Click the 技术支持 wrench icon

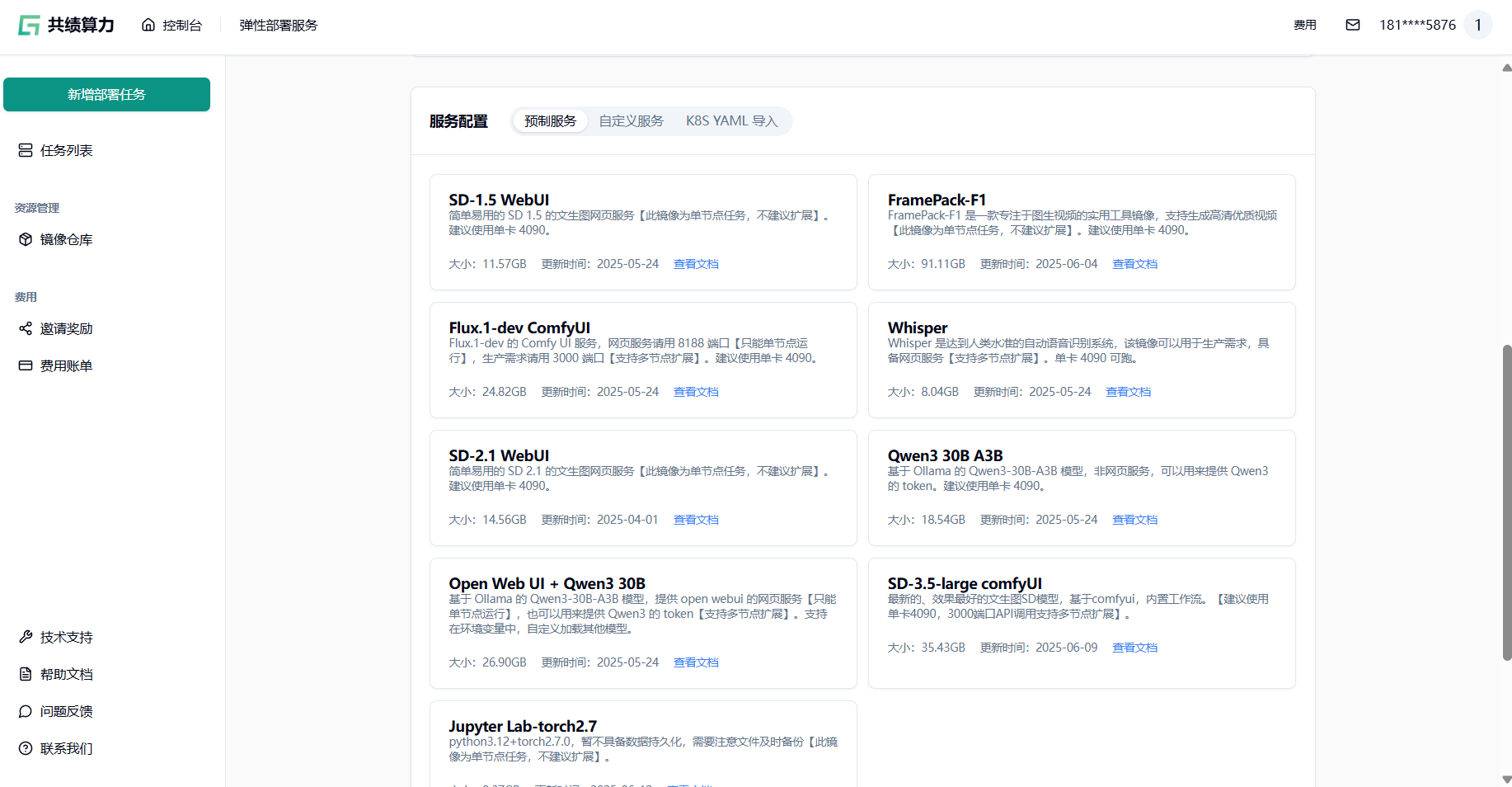pyautogui.click(x=26, y=637)
